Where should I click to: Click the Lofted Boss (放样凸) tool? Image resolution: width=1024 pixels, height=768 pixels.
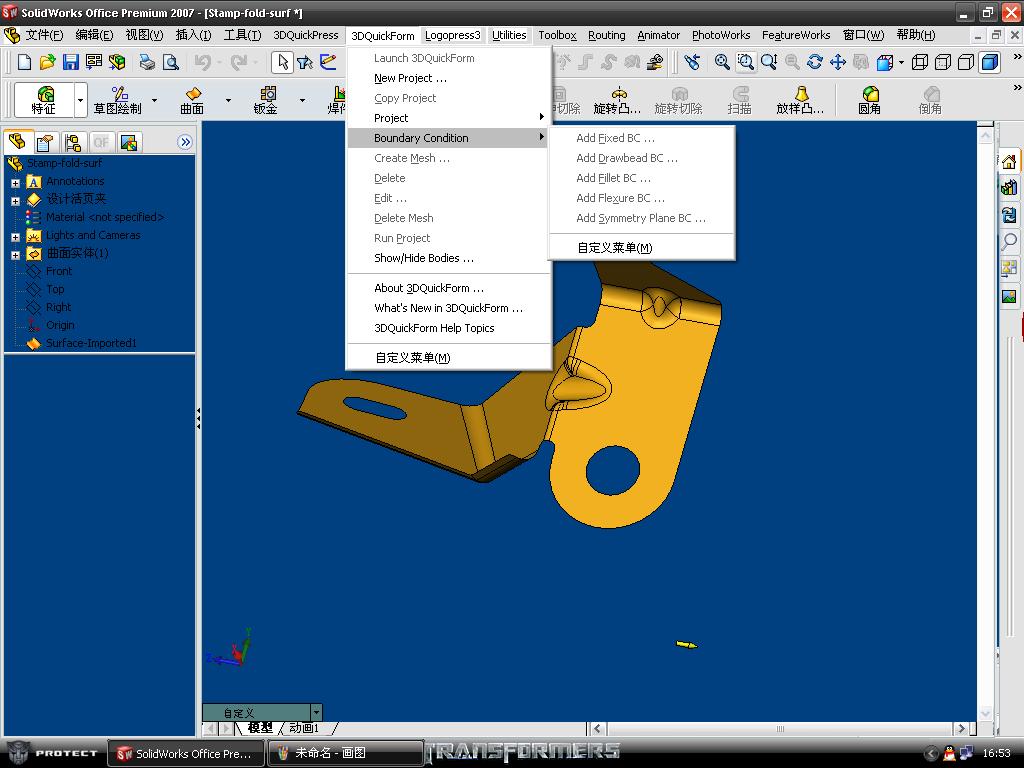800,100
